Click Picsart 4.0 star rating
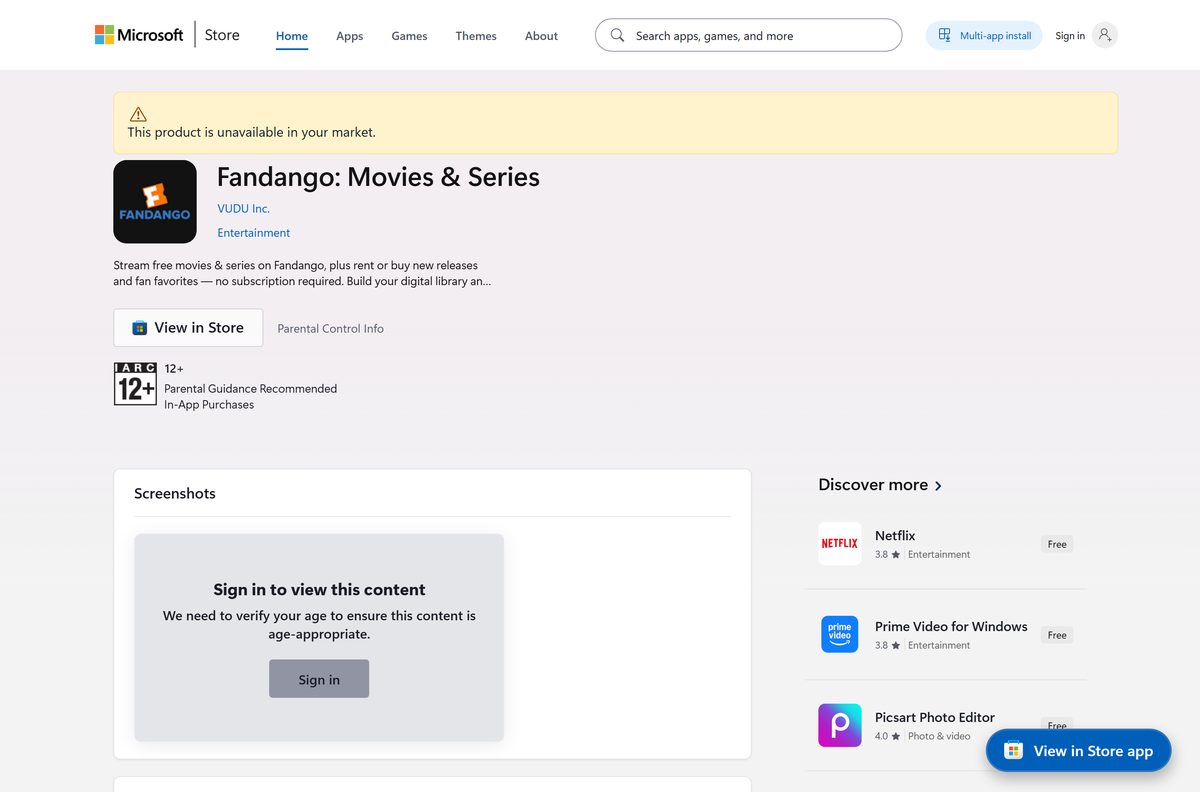Viewport: 1200px width, 792px height. pos(887,736)
